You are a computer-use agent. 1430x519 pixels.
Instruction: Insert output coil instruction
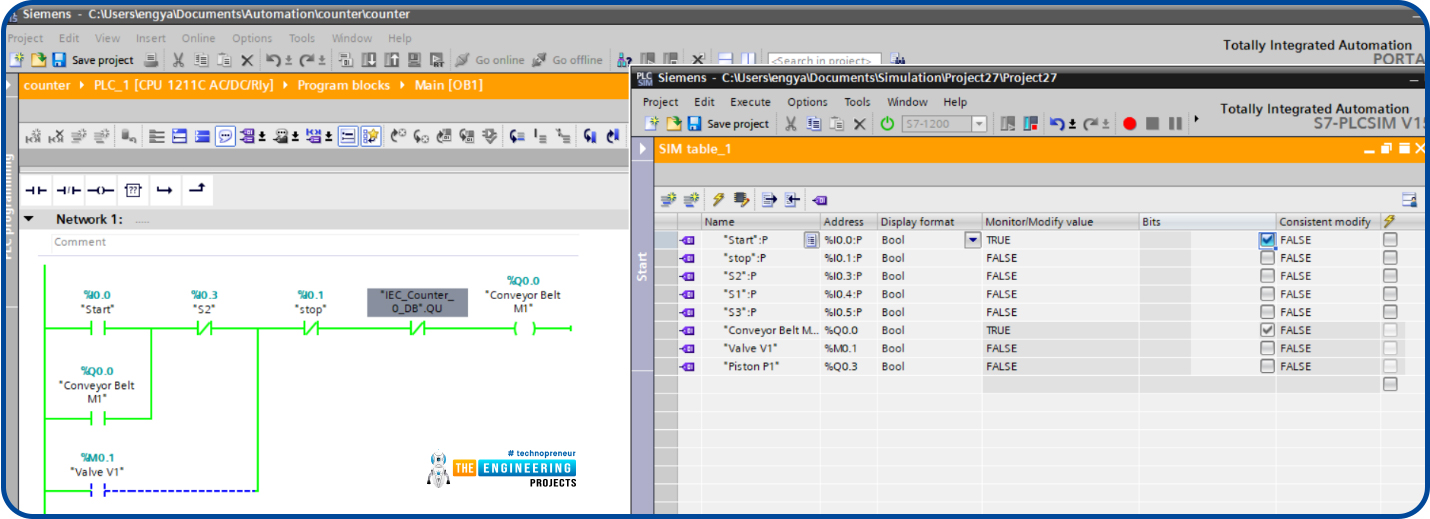click(100, 189)
